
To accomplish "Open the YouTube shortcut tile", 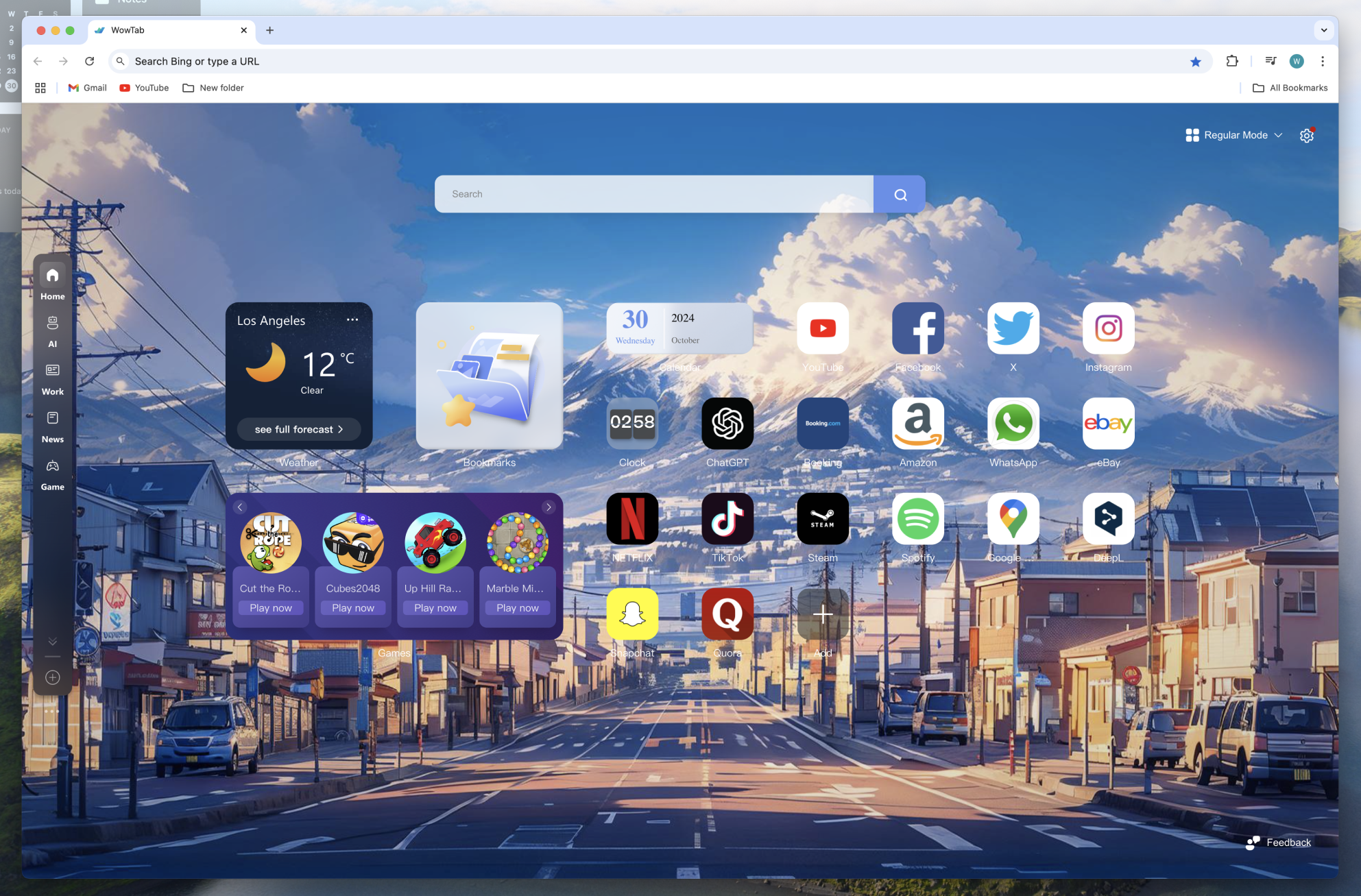I will (823, 328).
